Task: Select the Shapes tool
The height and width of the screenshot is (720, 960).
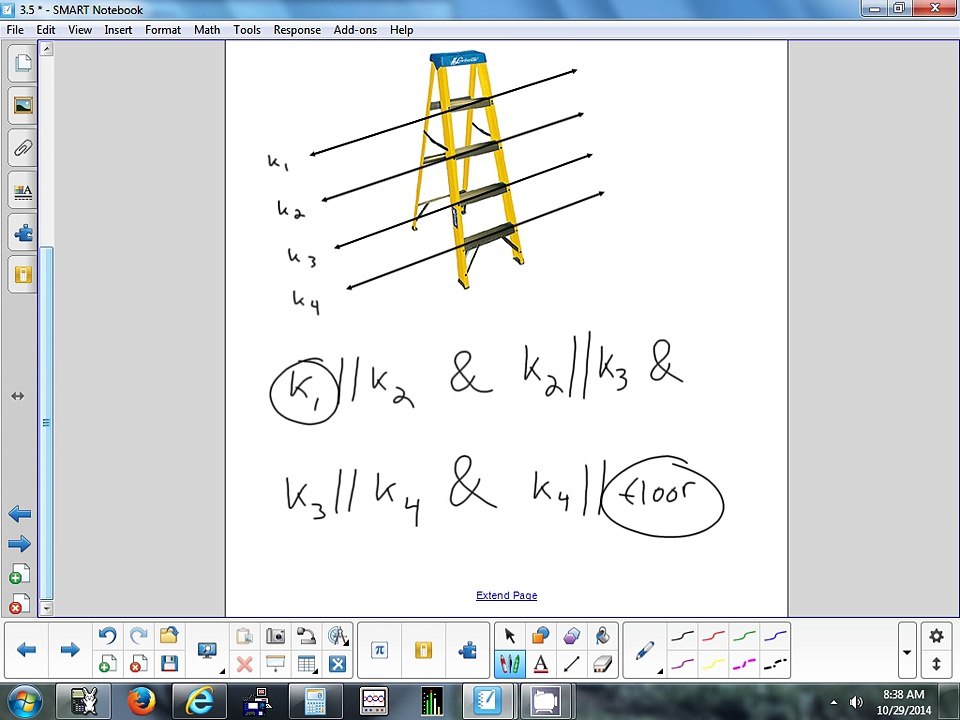Action: coord(540,636)
